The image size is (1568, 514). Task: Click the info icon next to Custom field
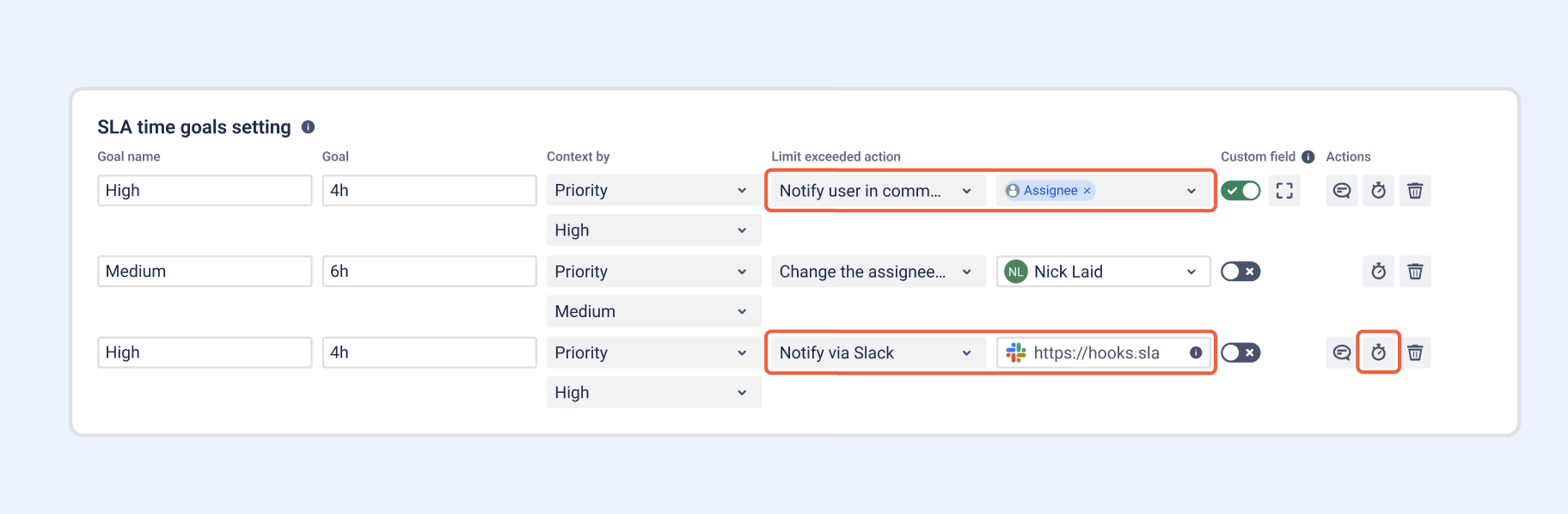point(1308,156)
